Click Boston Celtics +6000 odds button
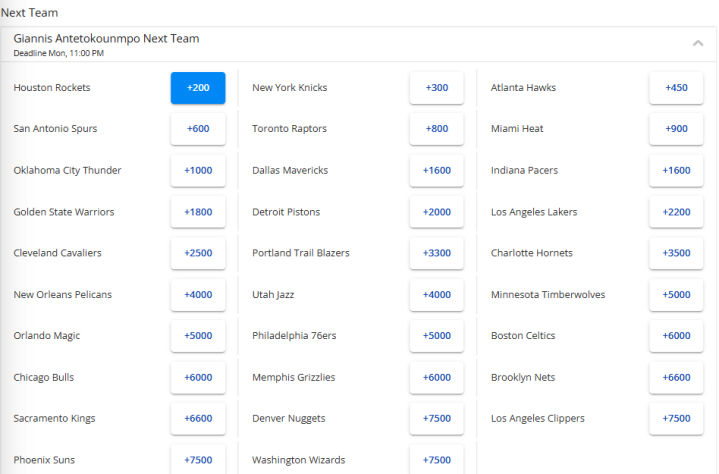 (x=676, y=336)
